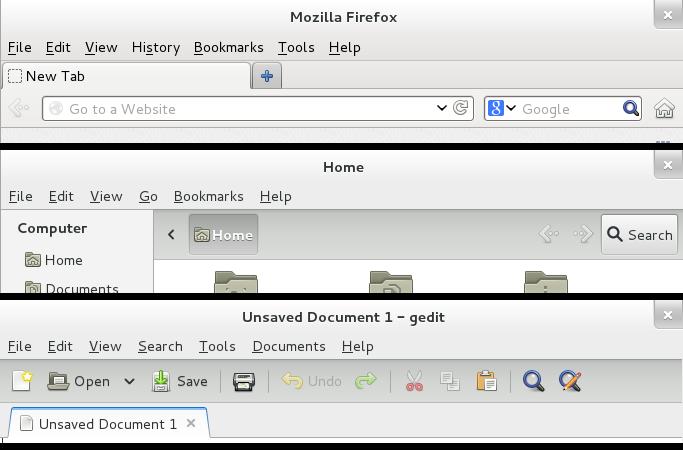Open the middle folder in the Home view
Viewport: 683px width, 450px height.
click(391, 281)
